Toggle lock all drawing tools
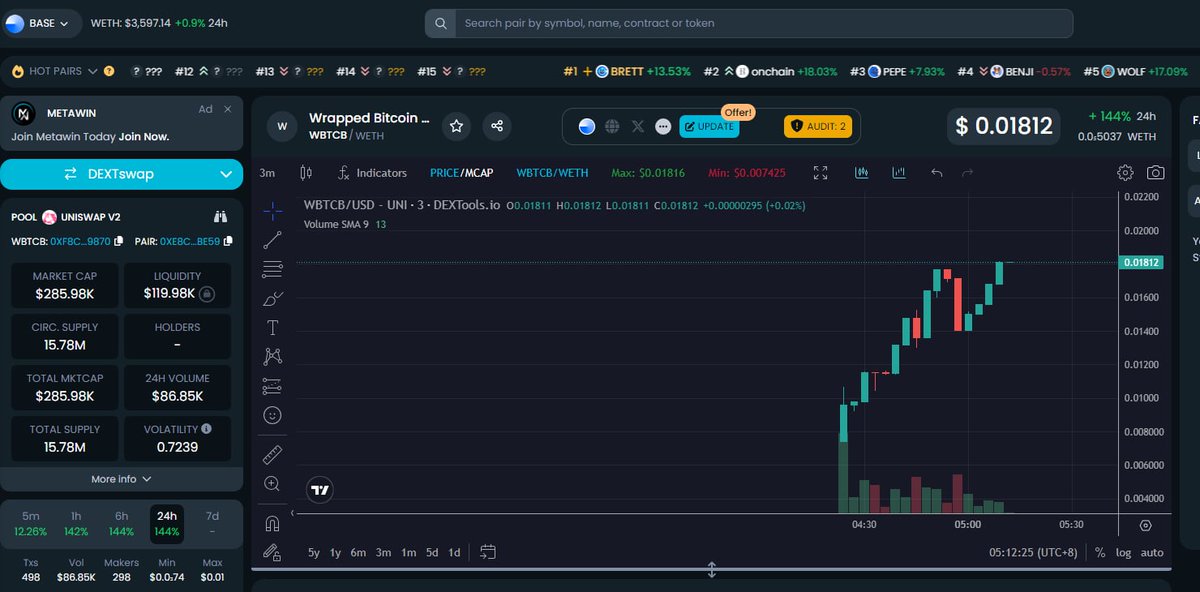This screenshot has width=1200, height=592. [x=272, y=551]
